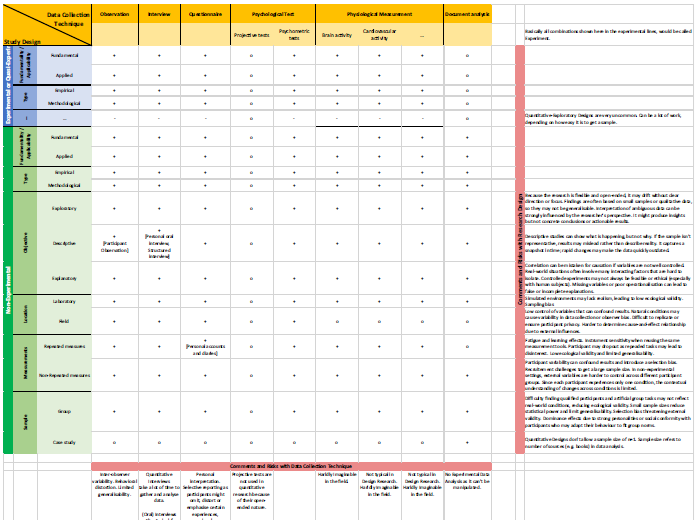This screenshot has height=529, width=700.
Task: Select the Descriptive row label cell
Action: click(x=64, y=243)
